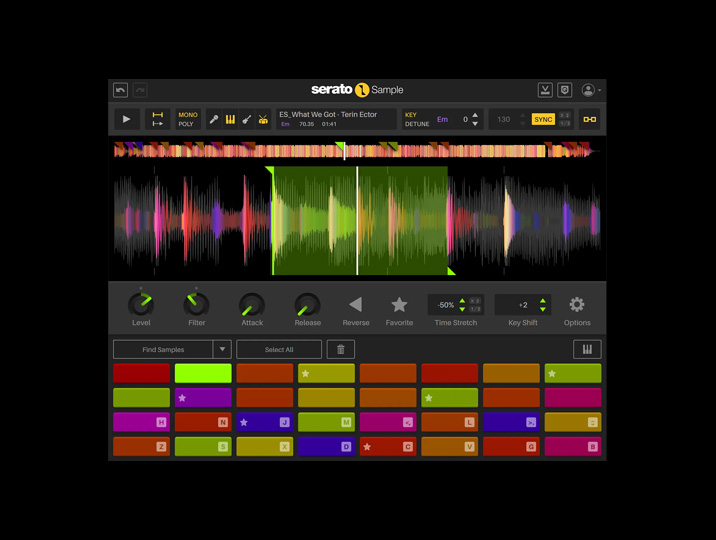The width and height of the screenshot is (716, 540).
Task: Click the yellow chain link icon
Action: 590,119
